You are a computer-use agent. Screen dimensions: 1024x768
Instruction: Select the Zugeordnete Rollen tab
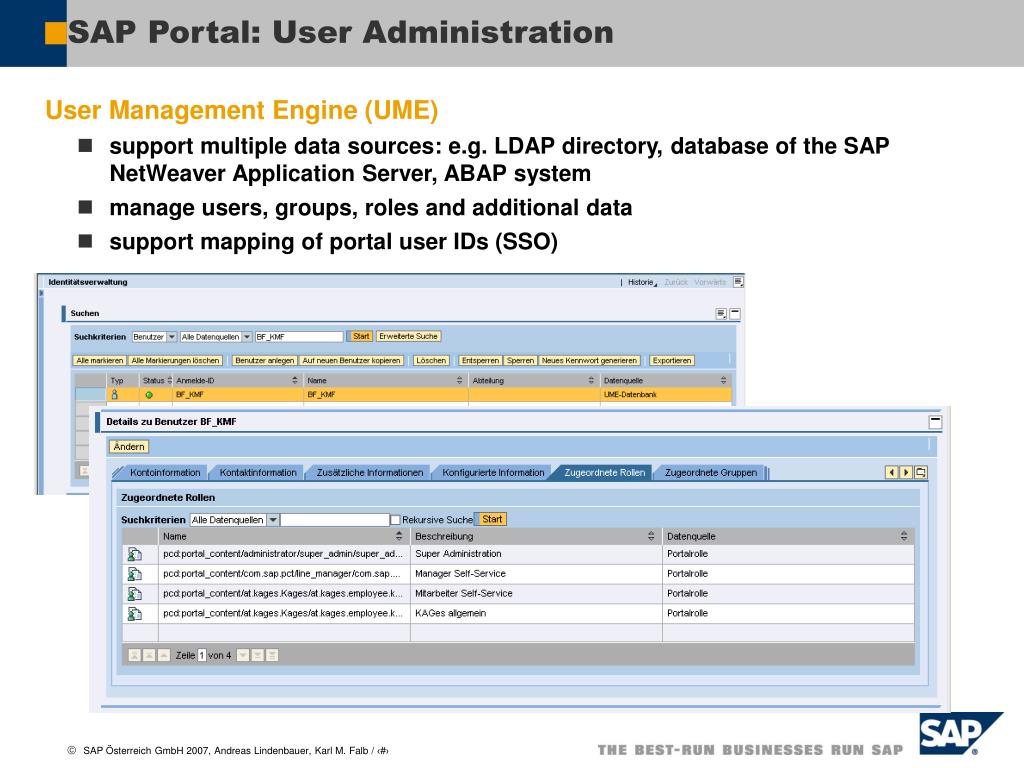pos(604,473)
